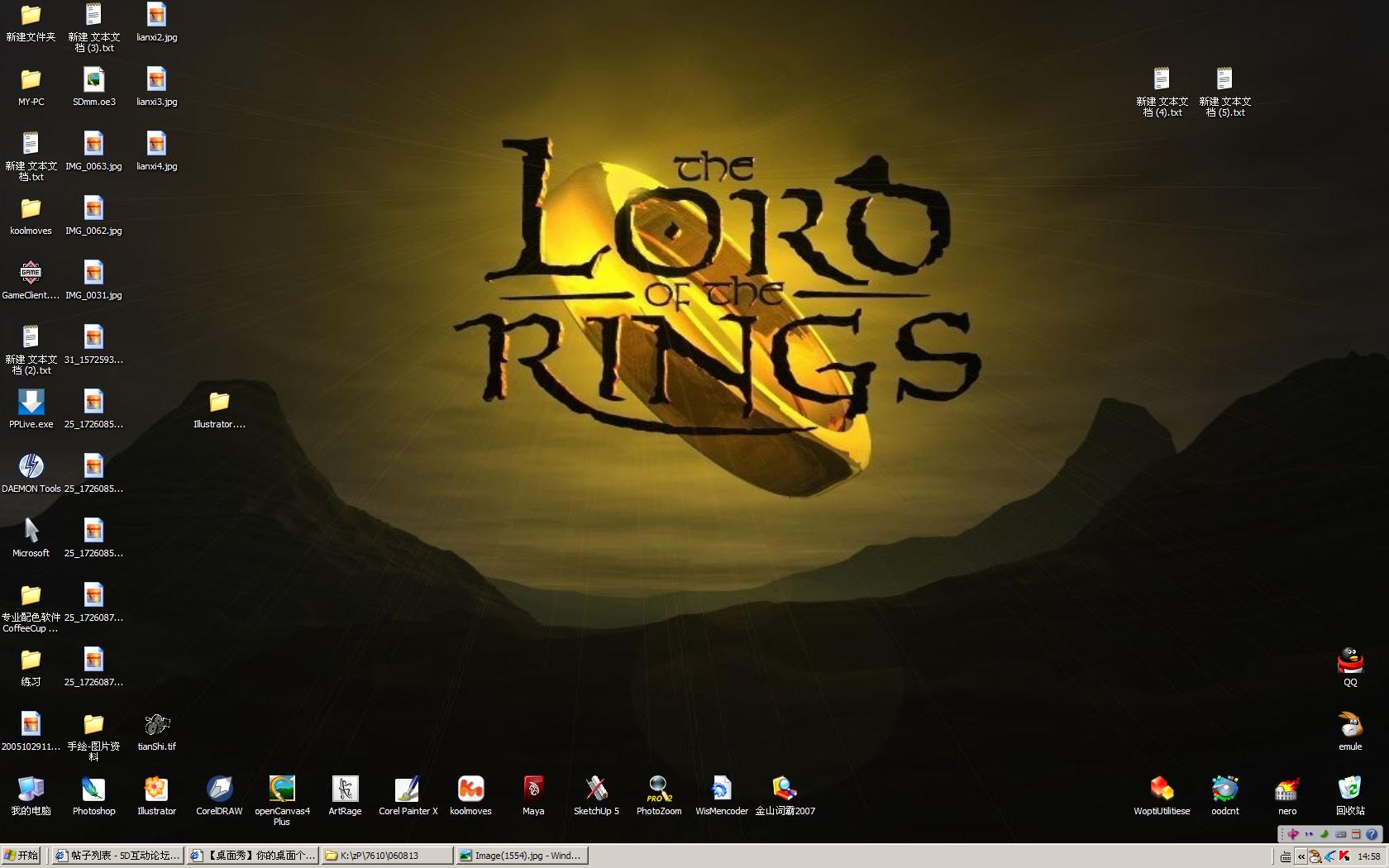Click 新建 文本文档 (3).txt file
The image size is (1389, 868).
[x=93, y=26]
